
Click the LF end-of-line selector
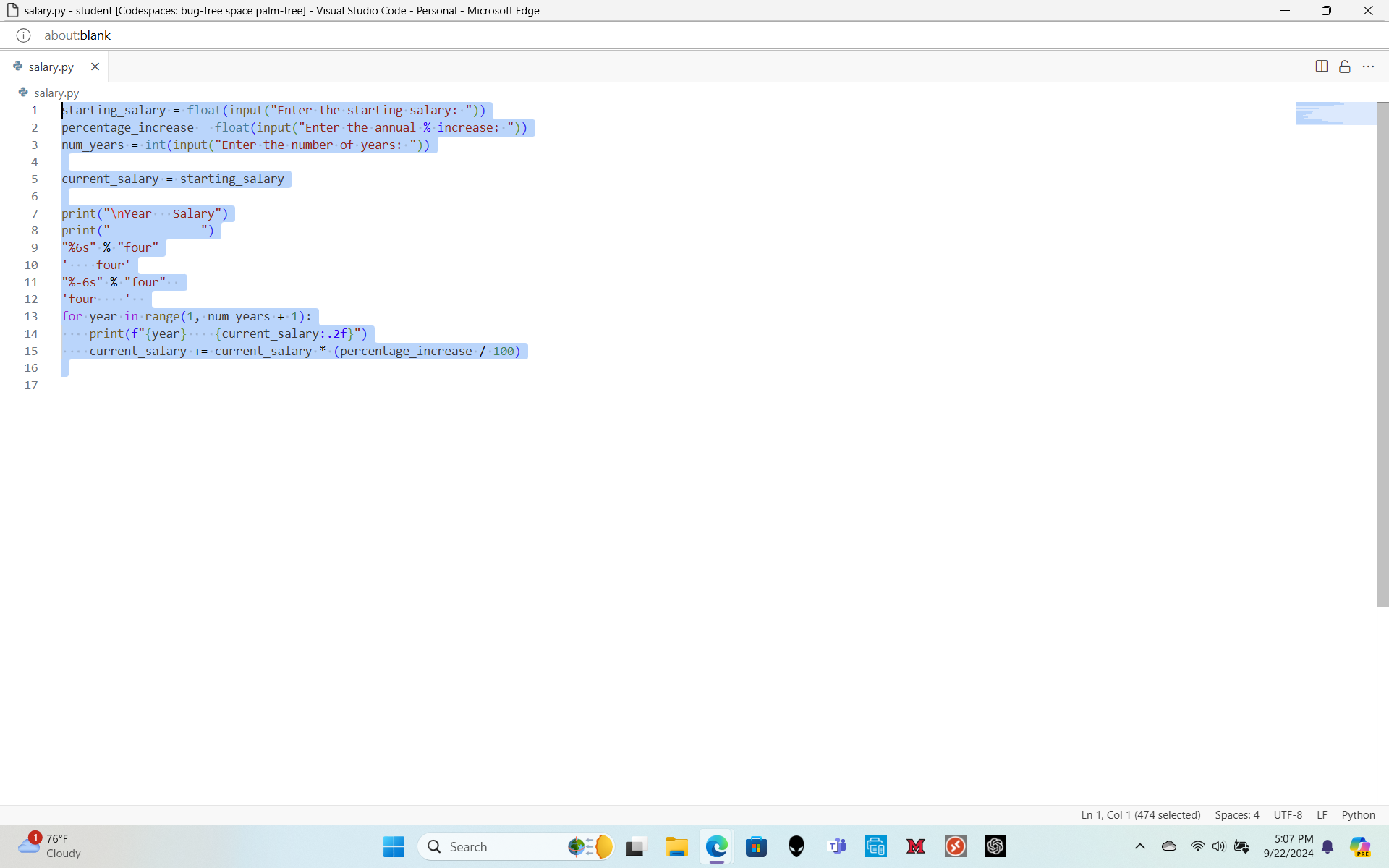[1322, 814]
